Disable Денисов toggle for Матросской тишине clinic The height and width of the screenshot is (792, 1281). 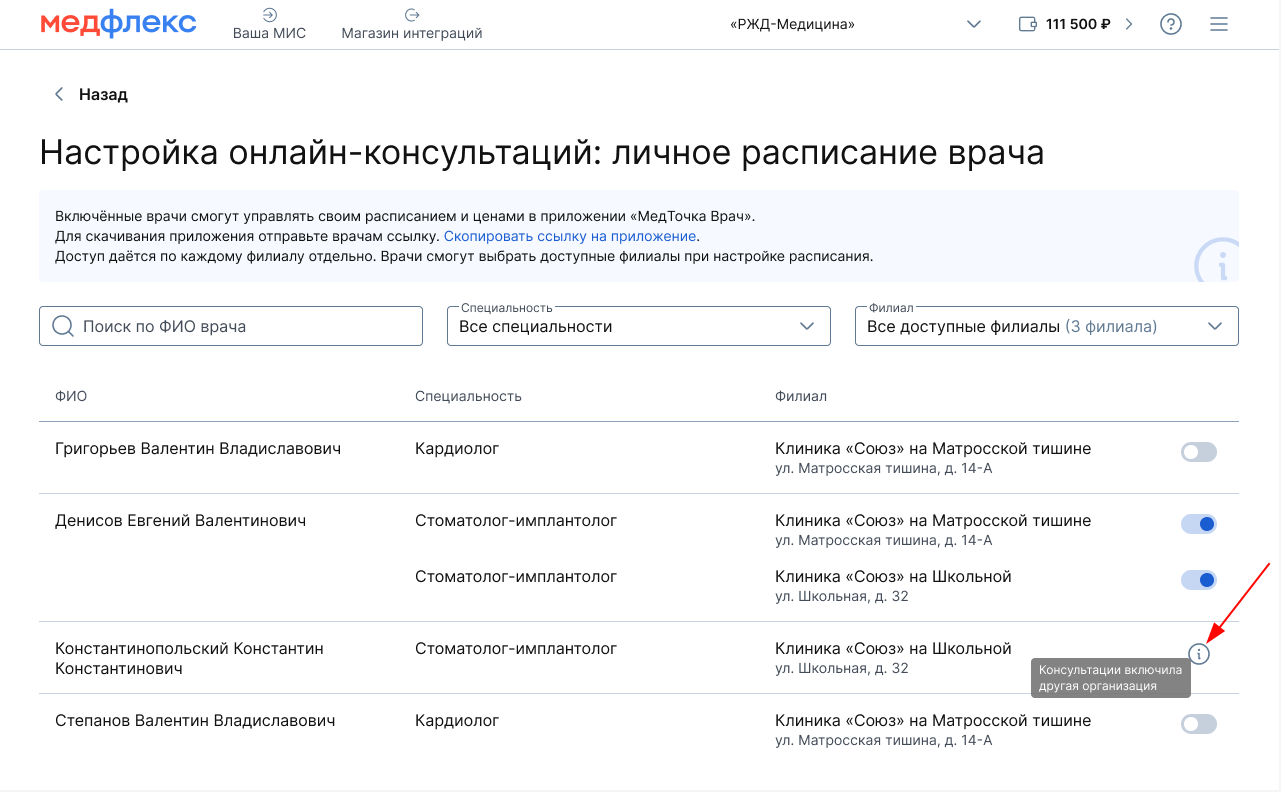[x=1199, y=524]
